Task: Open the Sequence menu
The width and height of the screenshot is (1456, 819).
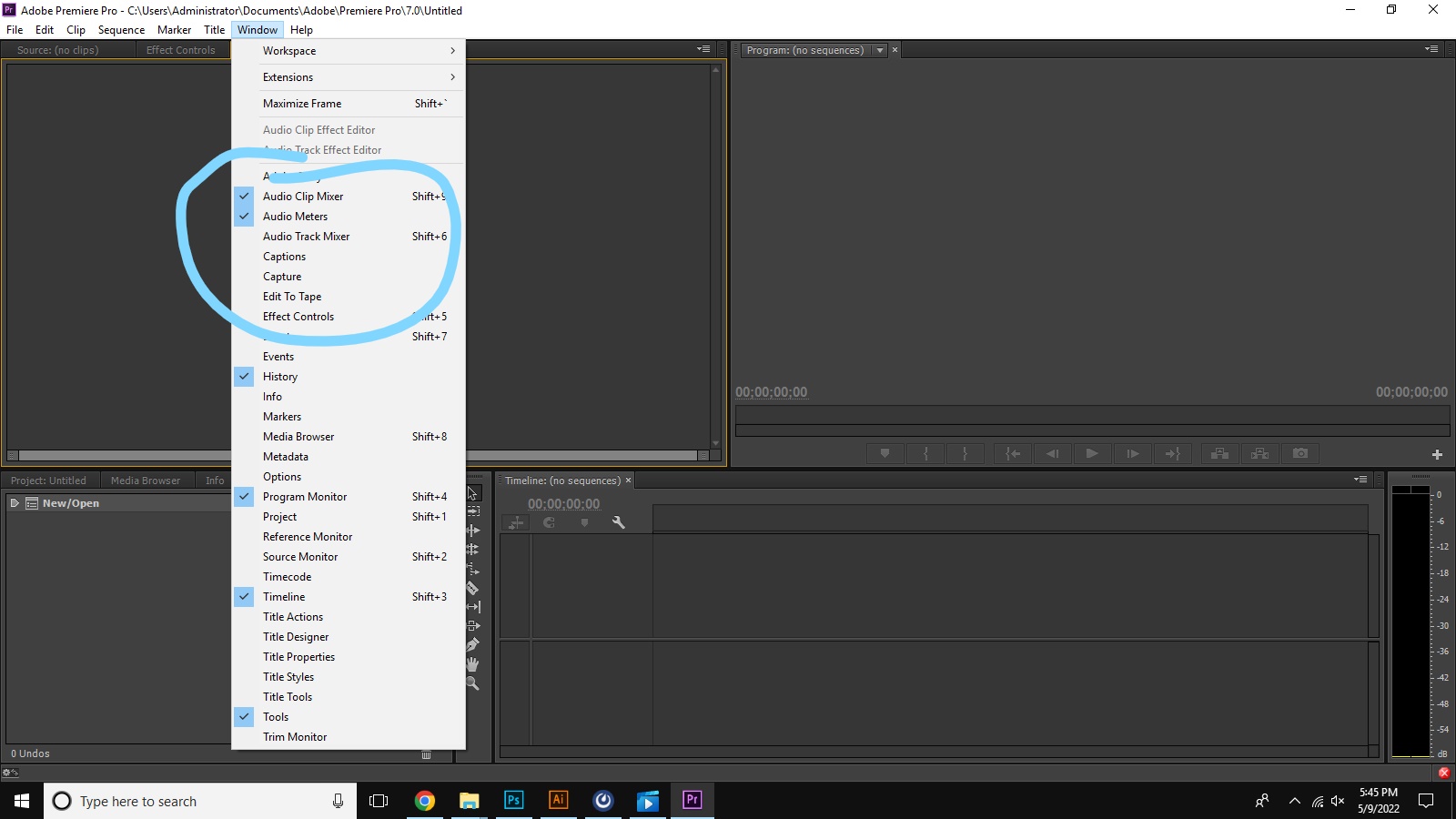Action: pyautogui.click(x=121, y=30)
